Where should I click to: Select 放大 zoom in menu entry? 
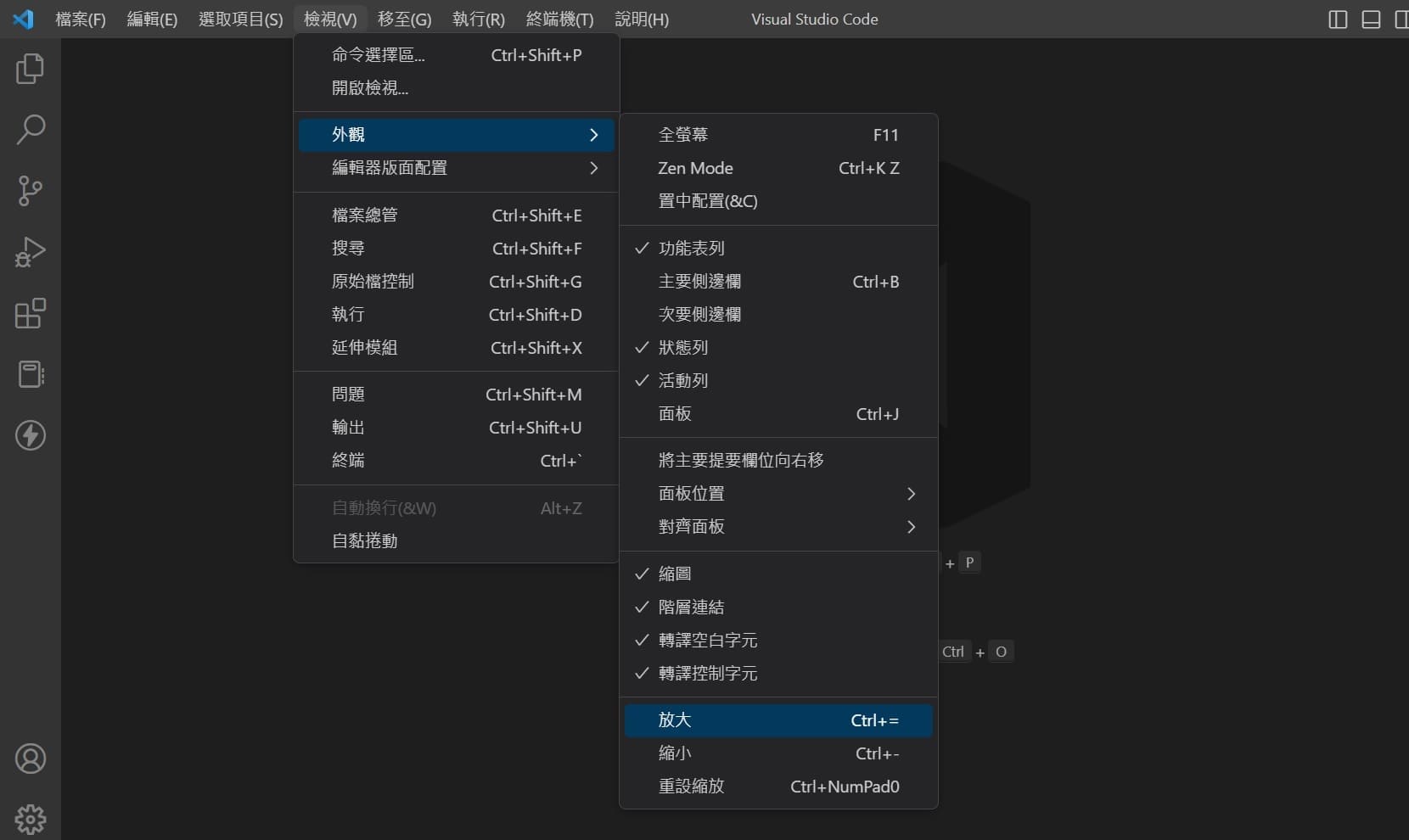[x=778, y=720]
